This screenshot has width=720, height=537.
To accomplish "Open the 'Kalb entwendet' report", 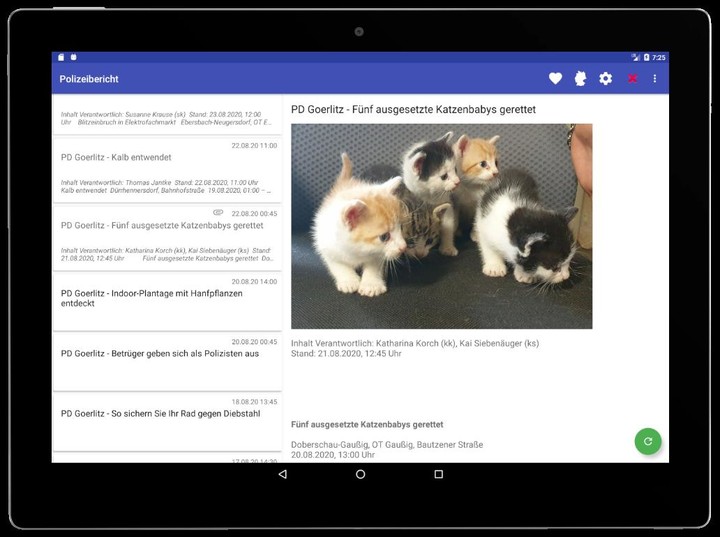I will (x=167, y=168).
